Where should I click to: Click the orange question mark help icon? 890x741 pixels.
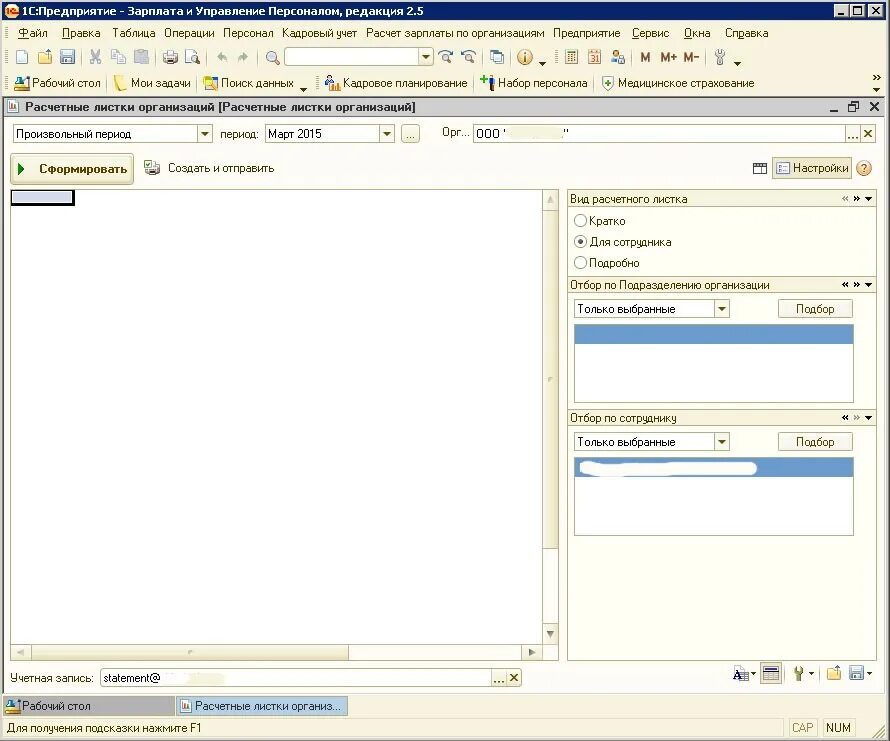[x=864, y=168]
